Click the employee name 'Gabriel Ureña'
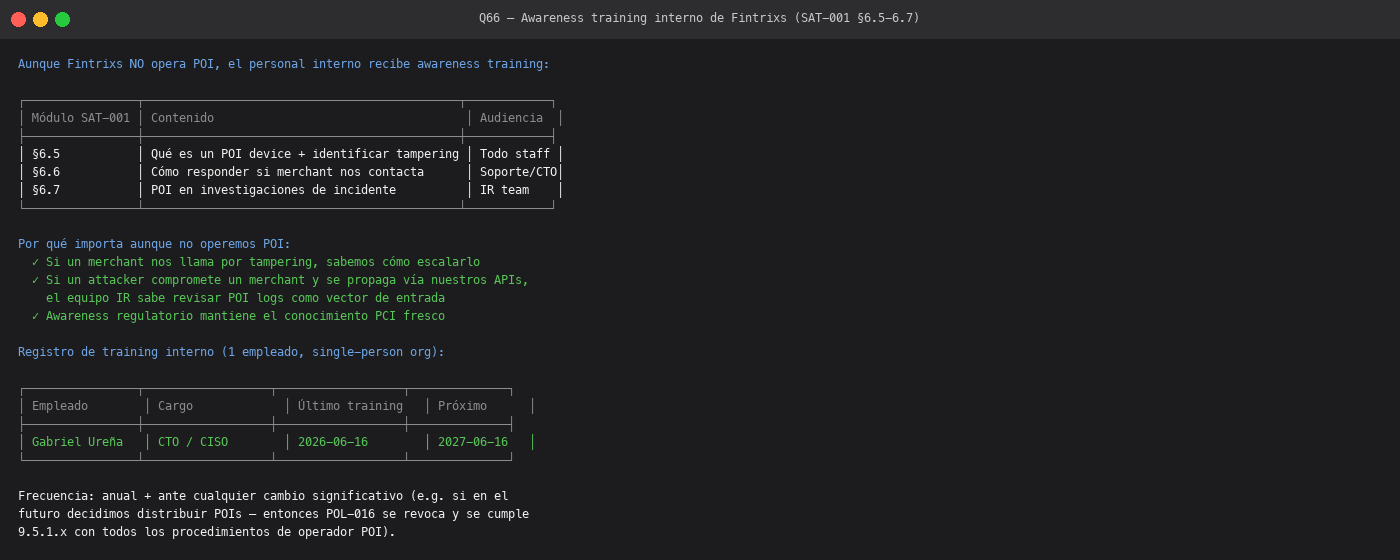 (77, 442)
